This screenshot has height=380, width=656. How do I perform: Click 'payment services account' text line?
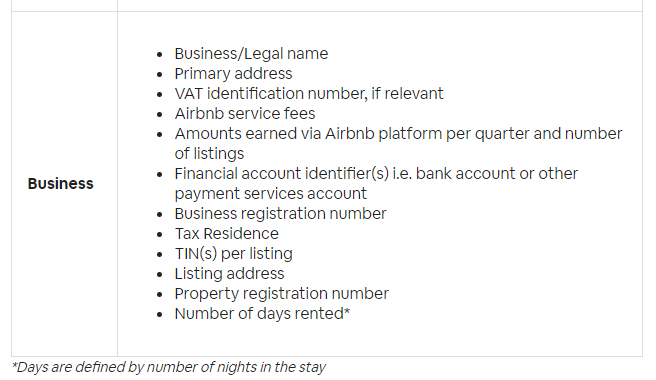[x=271, y=194]
